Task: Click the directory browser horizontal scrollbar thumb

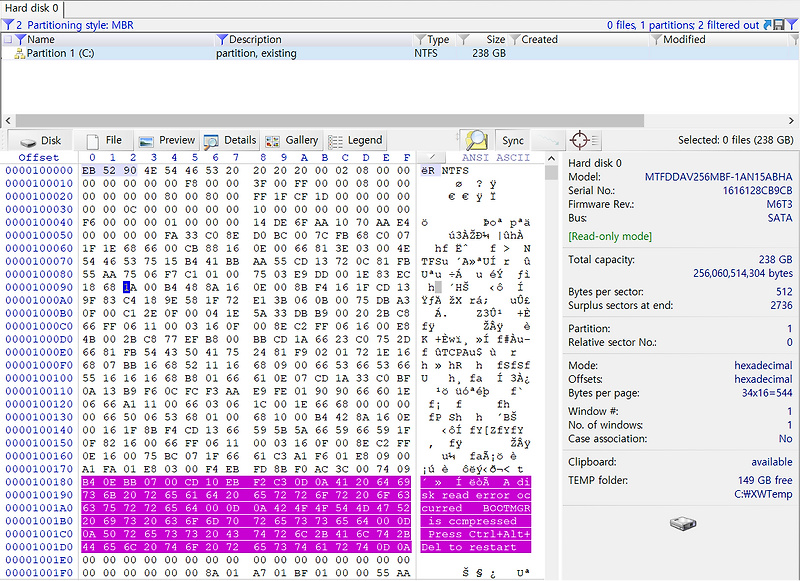Action: 330,121
